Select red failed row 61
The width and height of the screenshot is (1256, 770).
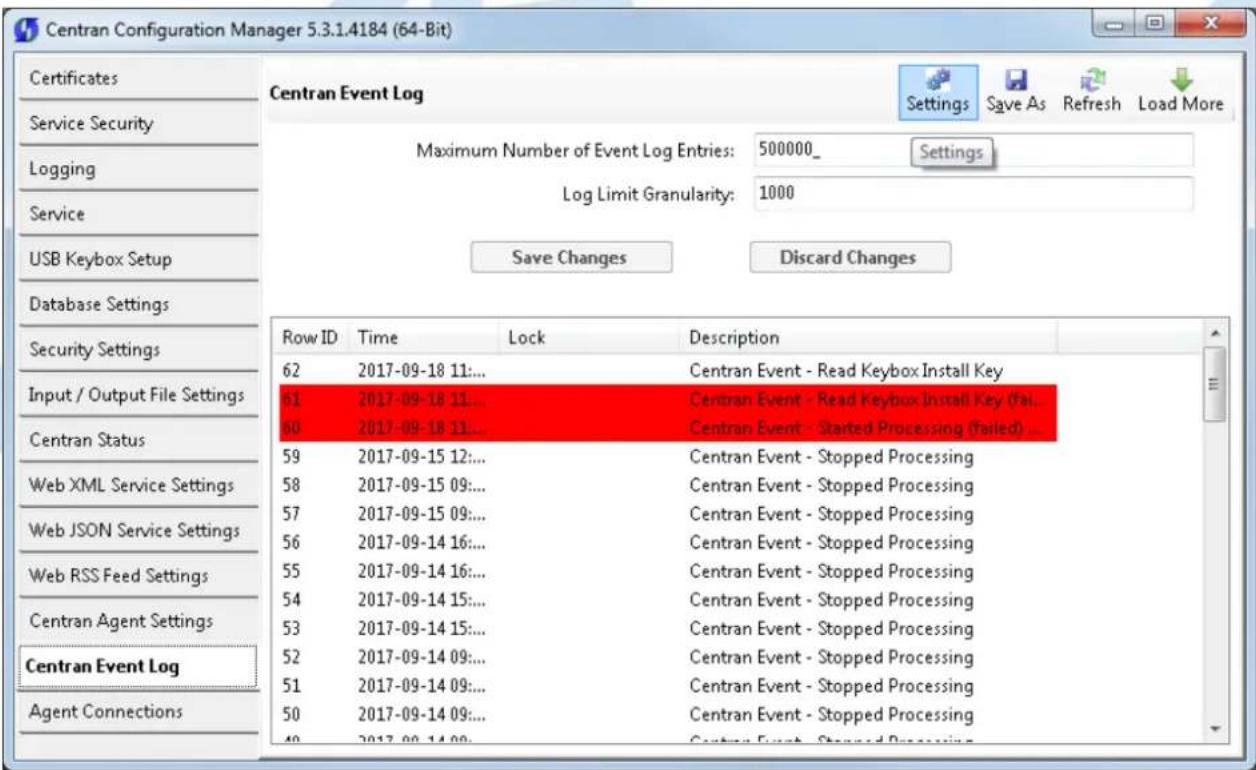pos(665,400)
